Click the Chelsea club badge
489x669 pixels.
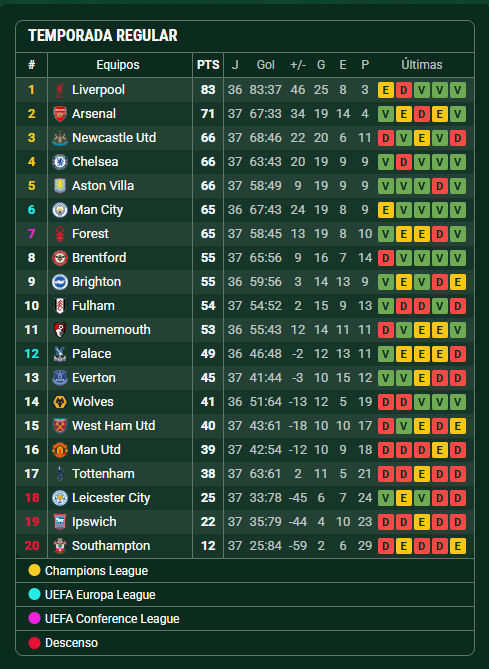(x=60, y=162)
